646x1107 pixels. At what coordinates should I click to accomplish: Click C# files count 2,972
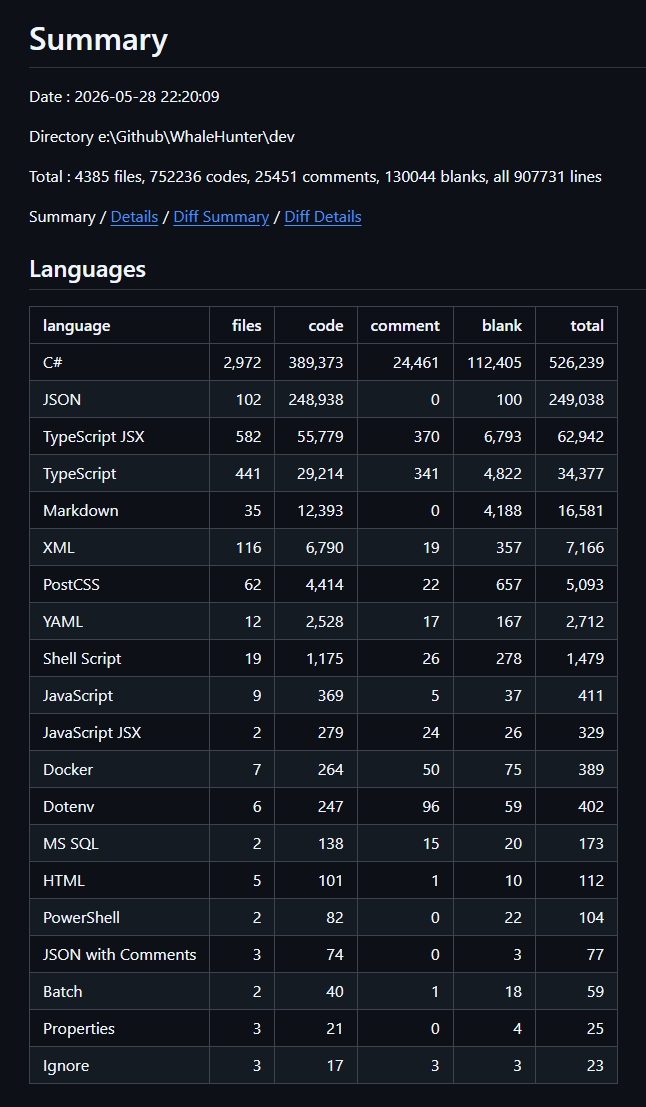click(242, 363)
